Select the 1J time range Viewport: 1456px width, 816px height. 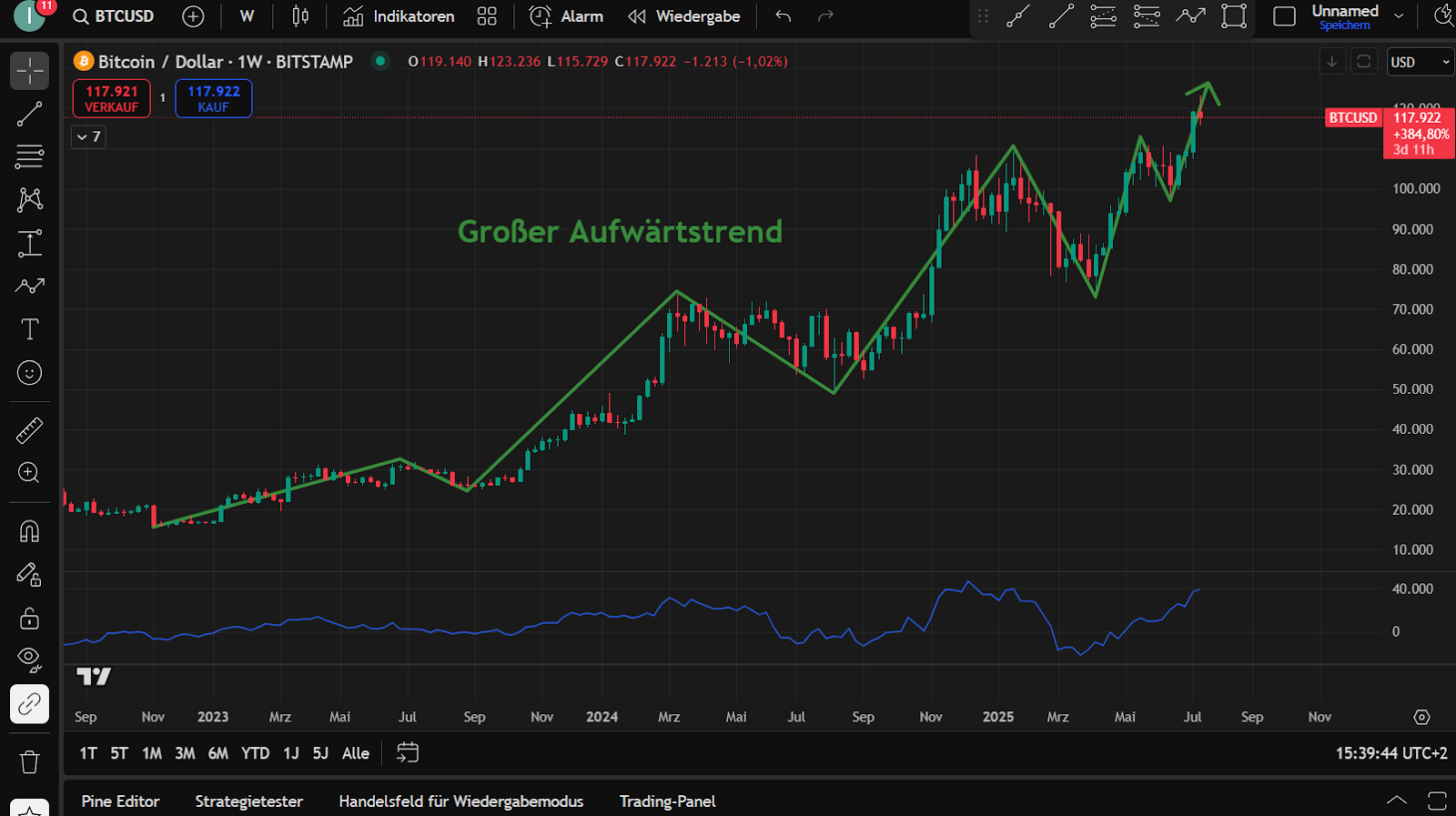pyautogui.click(x=291, y=753)
